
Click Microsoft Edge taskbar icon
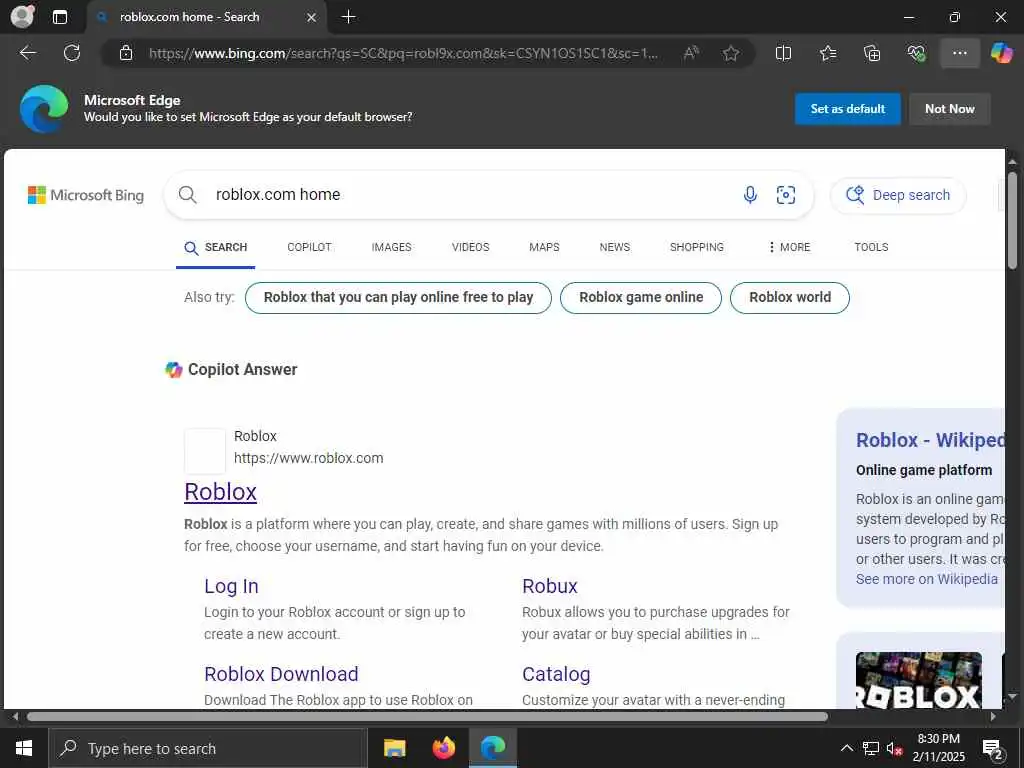click(x=493, y=748)
